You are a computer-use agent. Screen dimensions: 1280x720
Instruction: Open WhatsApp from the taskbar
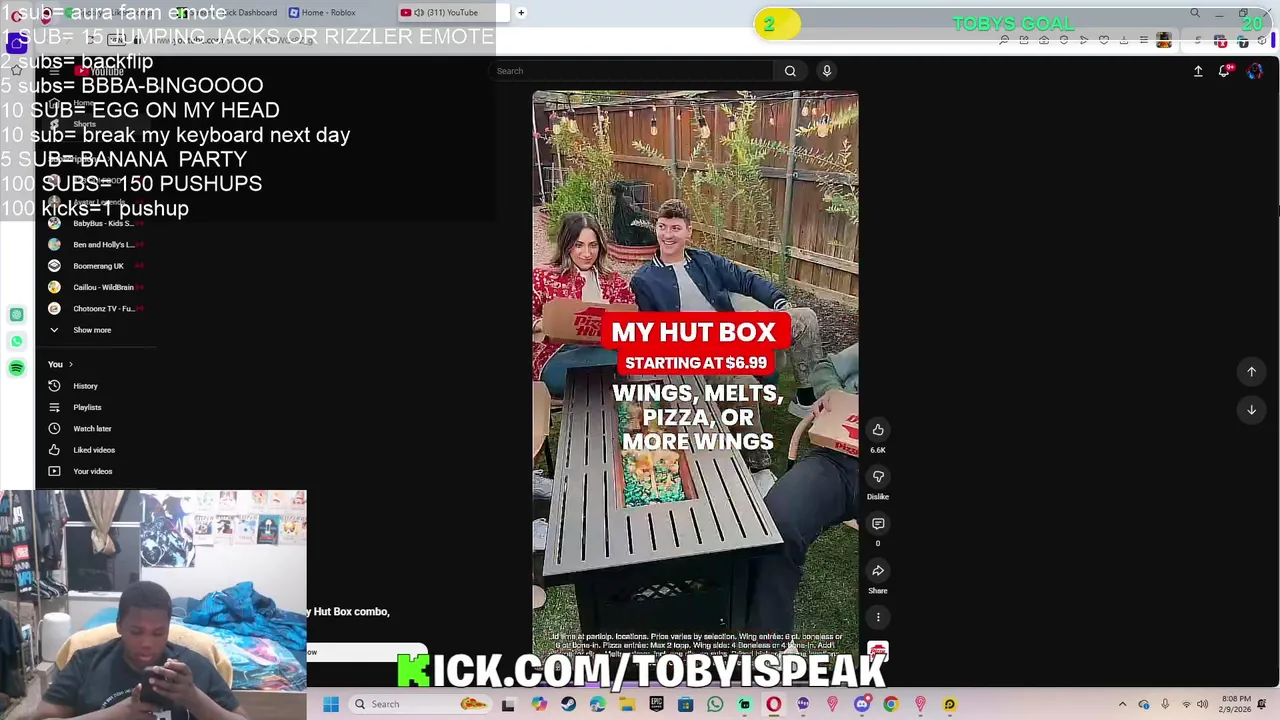715,704
